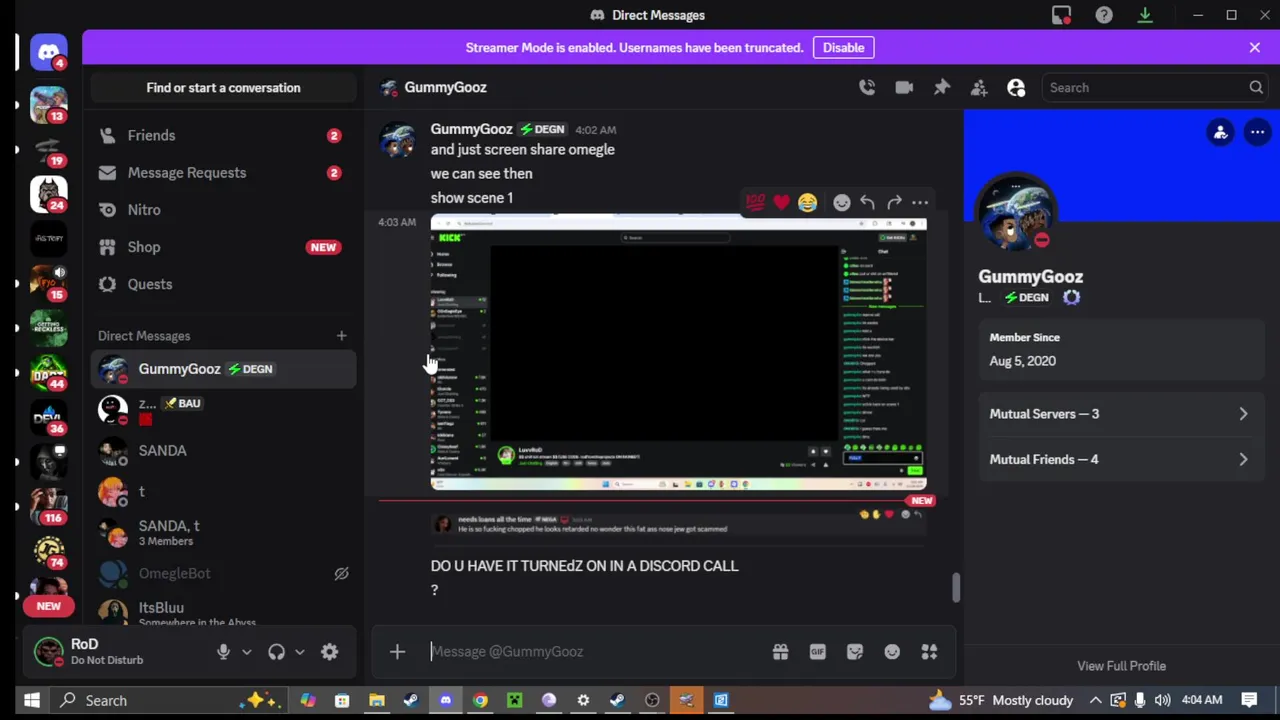Open the Quests page
Image resolution: width=1280 pixels, height=720 pixels.
tap(223, 283)
